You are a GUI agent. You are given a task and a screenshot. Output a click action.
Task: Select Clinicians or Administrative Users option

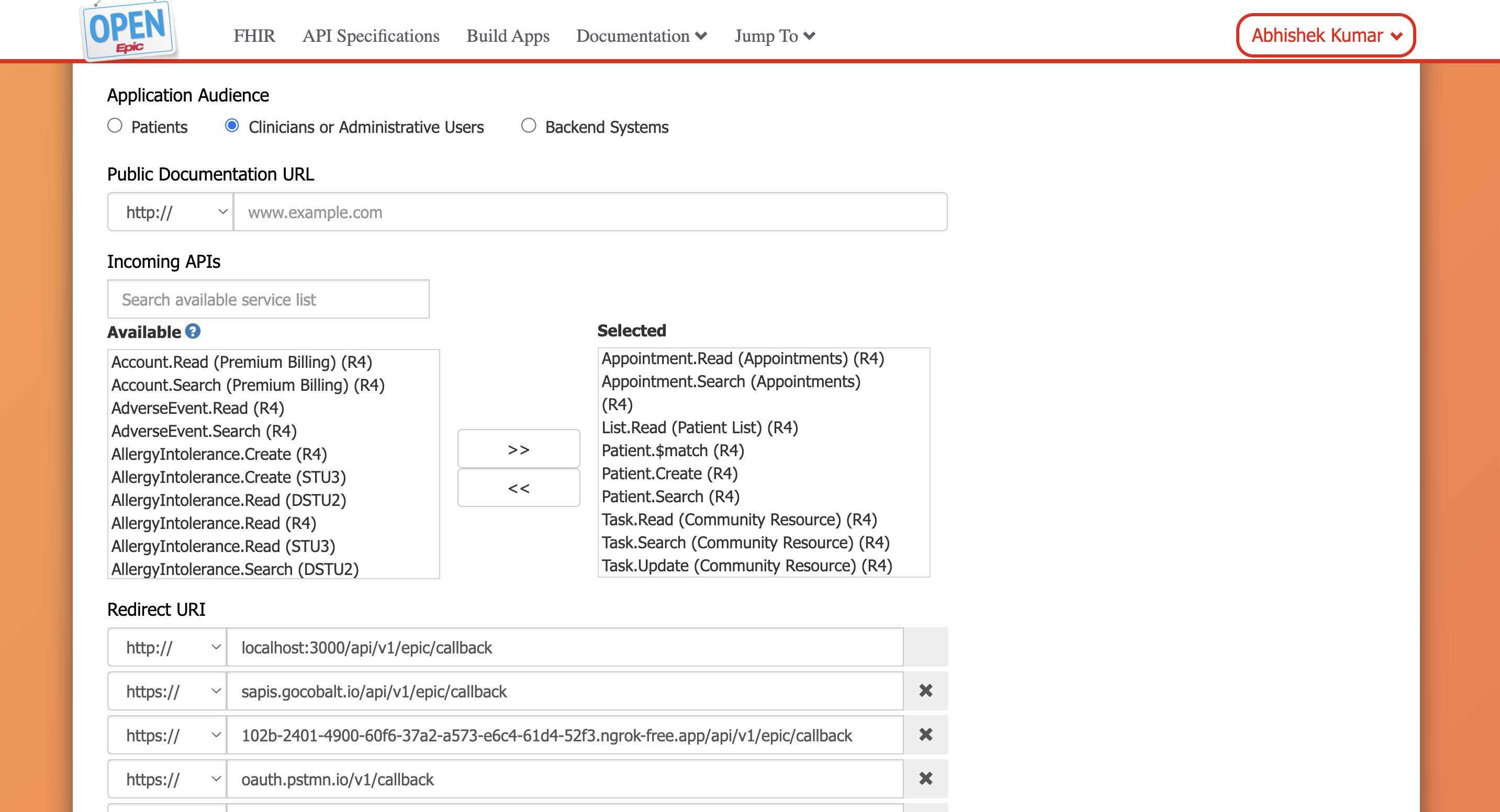coord(232,125)
